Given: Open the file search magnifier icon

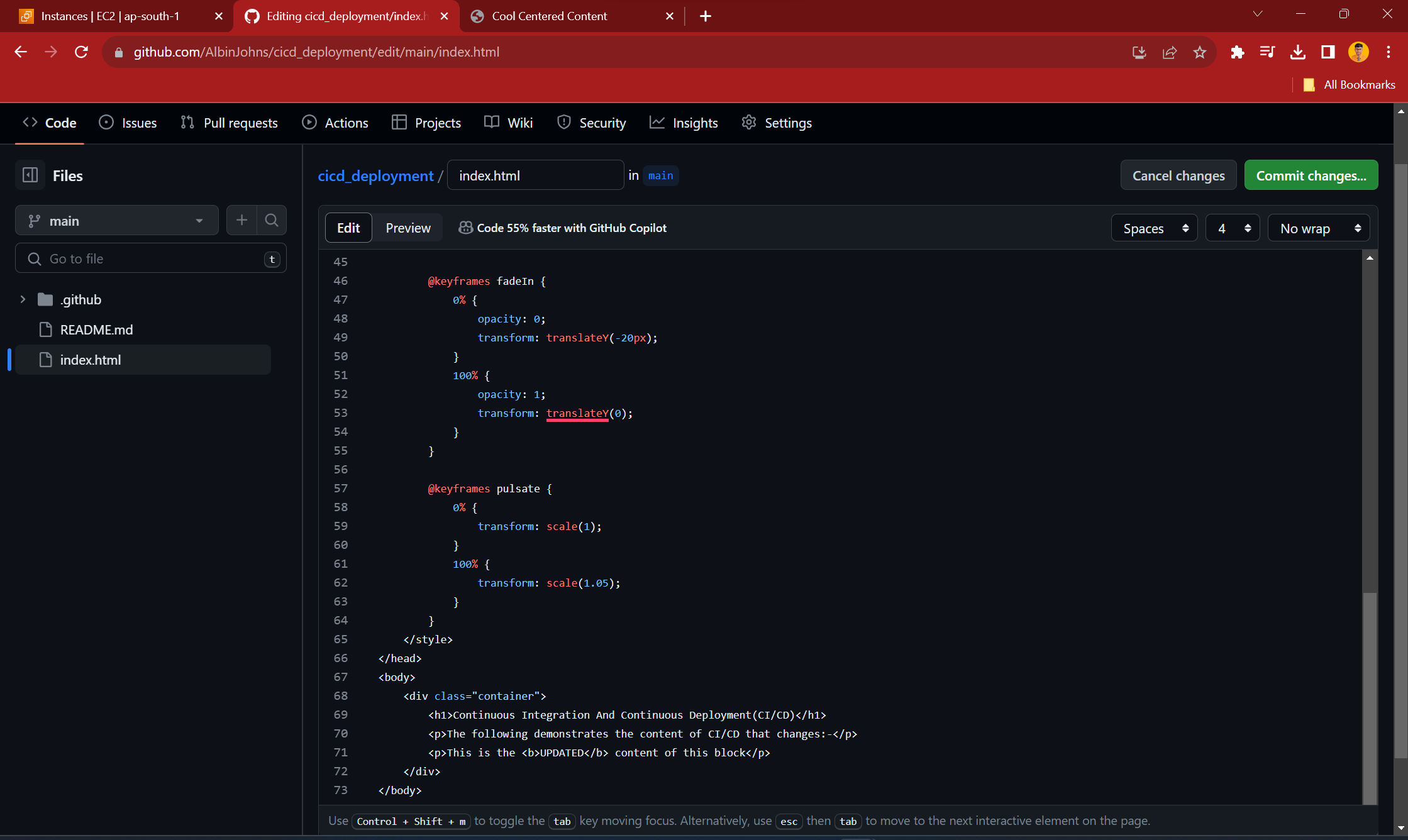Looking at the screenshot, I should point(272,220).
